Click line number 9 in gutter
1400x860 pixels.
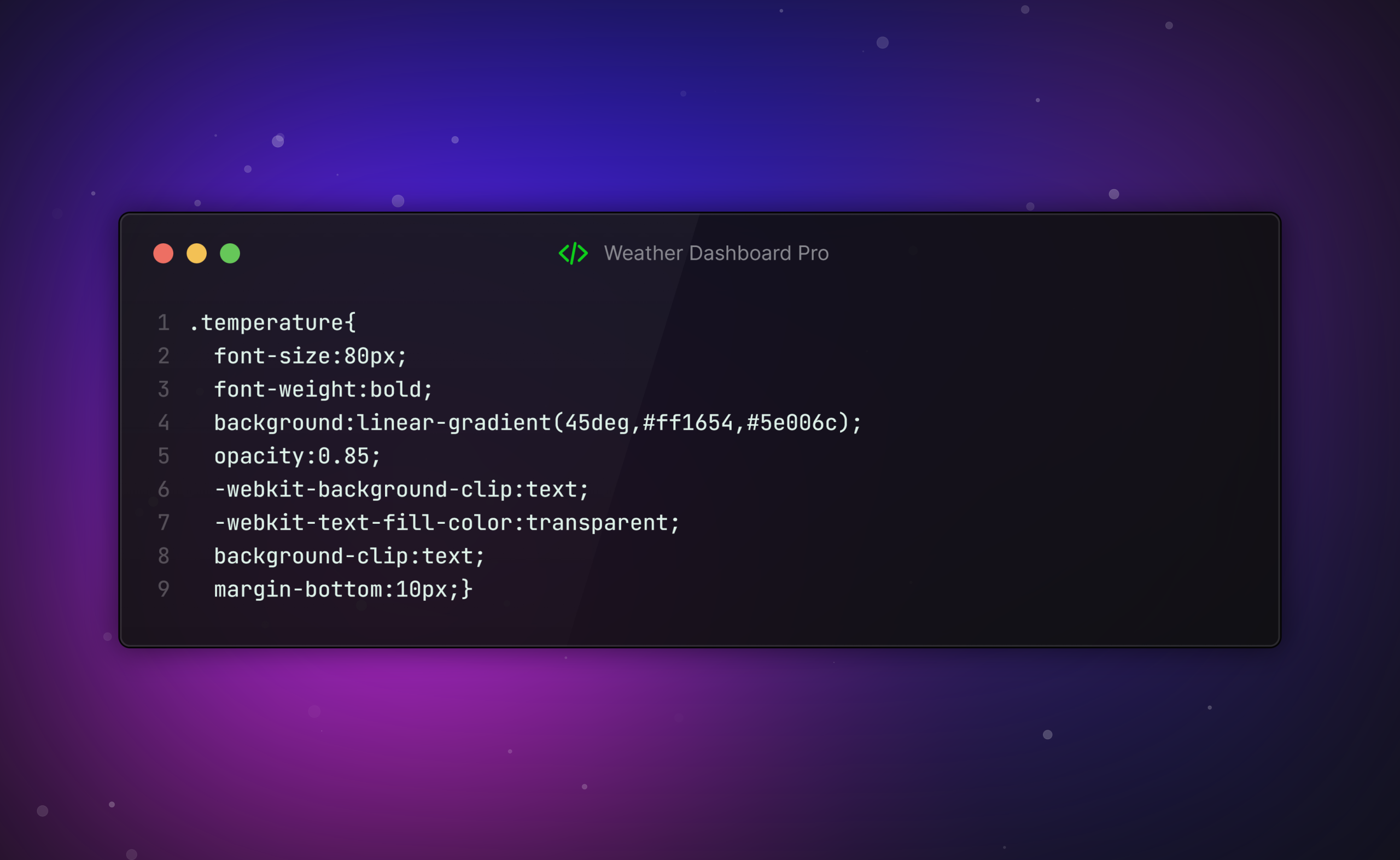(164, 589)
